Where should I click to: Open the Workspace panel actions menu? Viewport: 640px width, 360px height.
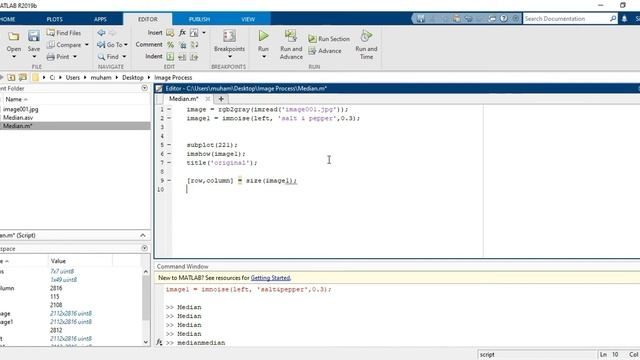click(144, 248)
